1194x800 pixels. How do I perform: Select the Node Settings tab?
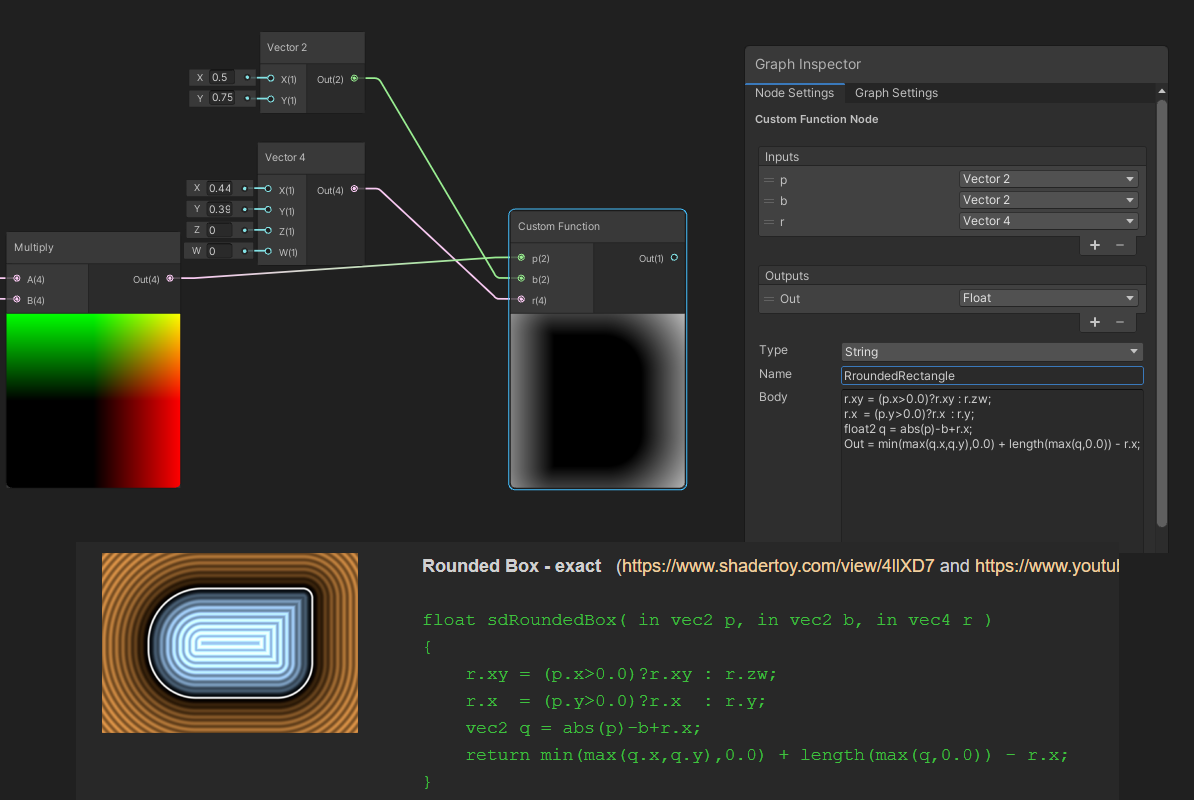pyautogui.click(x=794, y=93)
